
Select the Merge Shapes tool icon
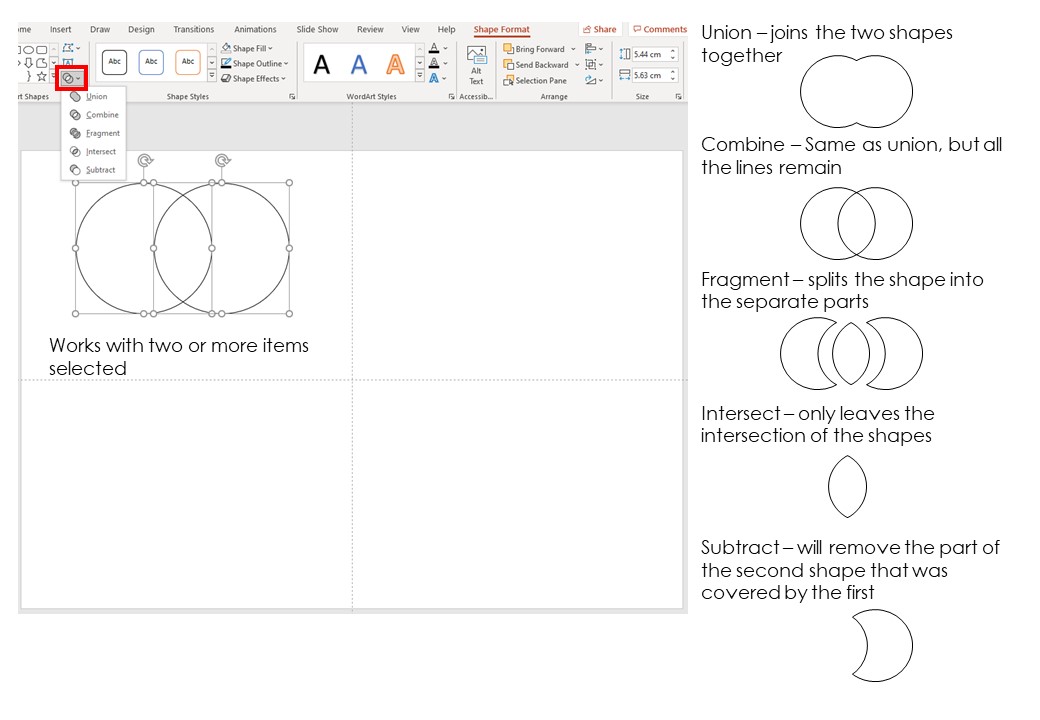[67, 77]
